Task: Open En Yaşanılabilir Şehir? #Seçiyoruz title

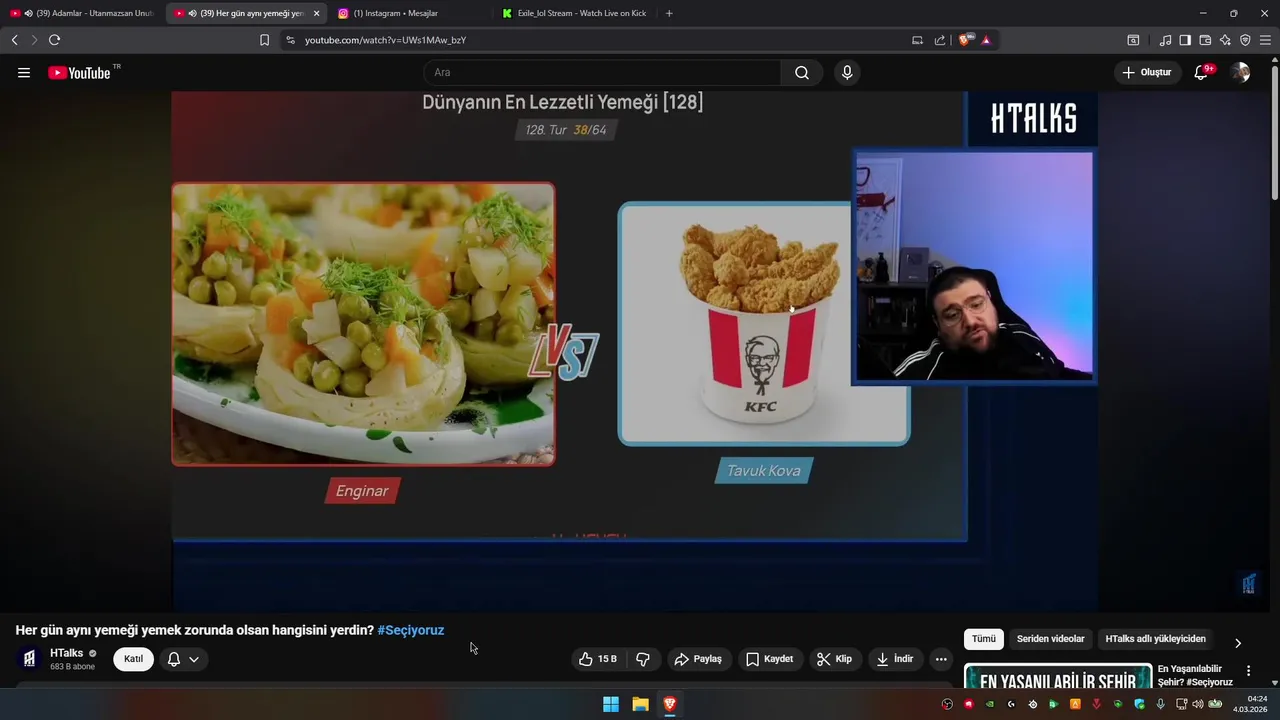Action: (x=1195, y=675)
